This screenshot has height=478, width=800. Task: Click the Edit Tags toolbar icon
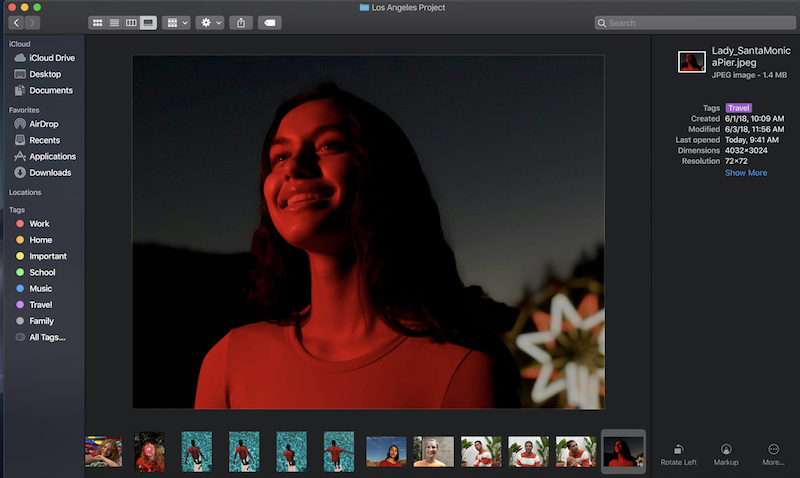[269, 22]
